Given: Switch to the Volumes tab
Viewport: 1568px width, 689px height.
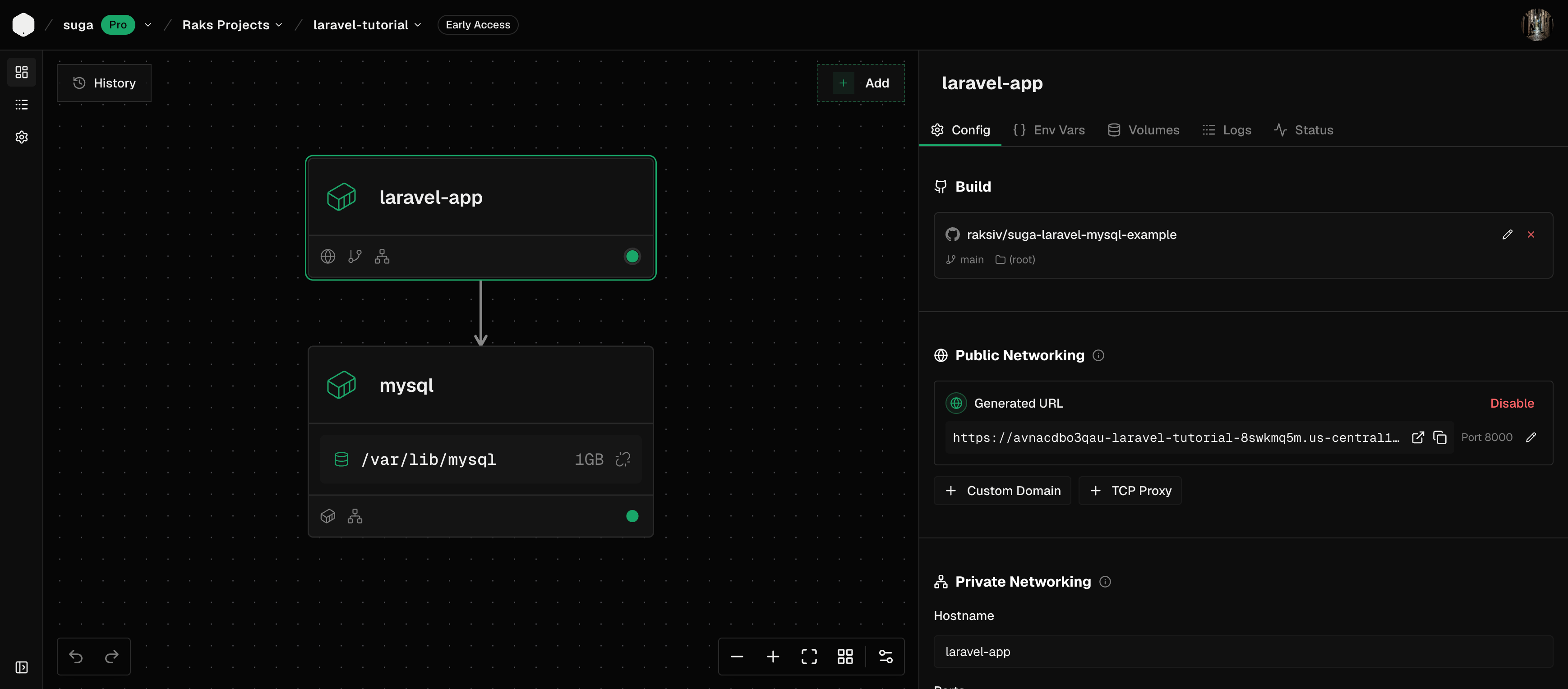Looking at the screenshot, I should click(x=1143, y=130).
